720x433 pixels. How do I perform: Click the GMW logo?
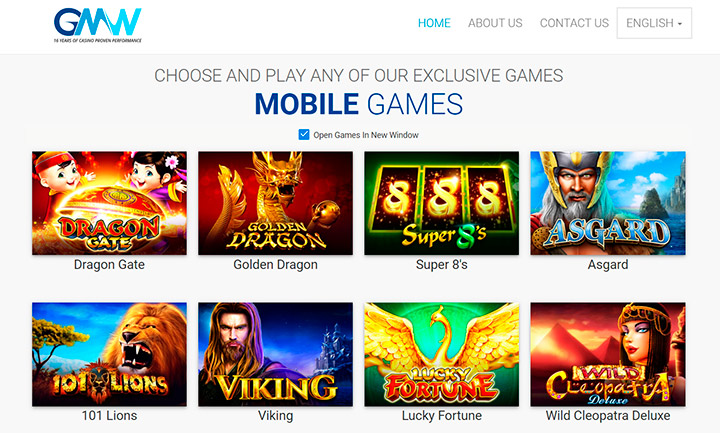point(97,25)
